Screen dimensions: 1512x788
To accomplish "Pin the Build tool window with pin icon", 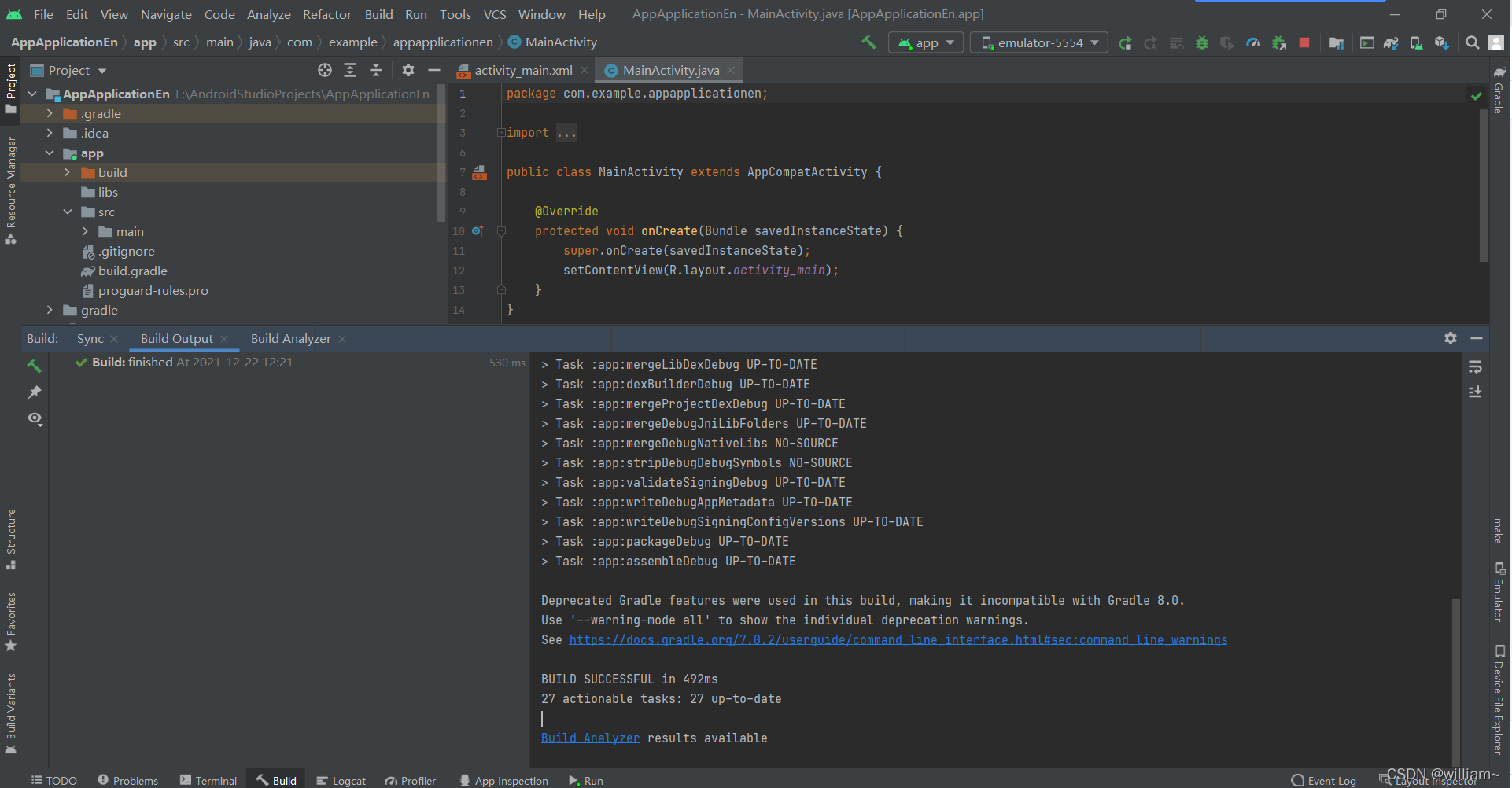I will 35,392.
